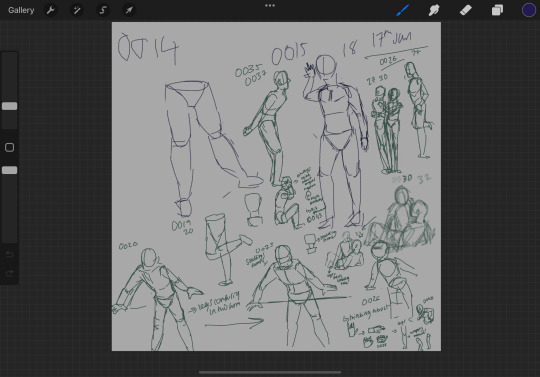Open the Actions wrench menu
Viewport: 540px width, 377px height.
(x=51, y=10)
